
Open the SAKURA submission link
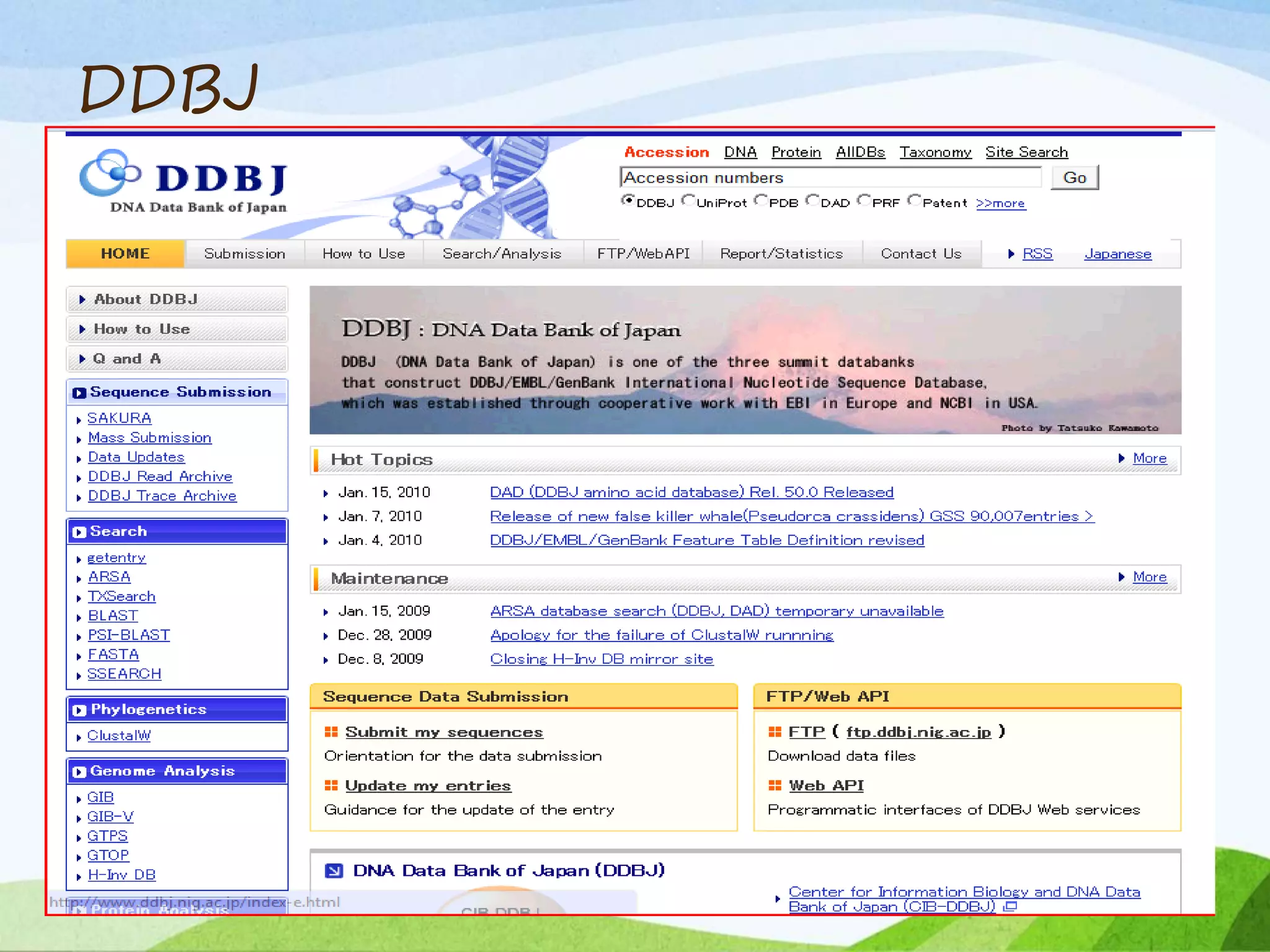point(120,418)
